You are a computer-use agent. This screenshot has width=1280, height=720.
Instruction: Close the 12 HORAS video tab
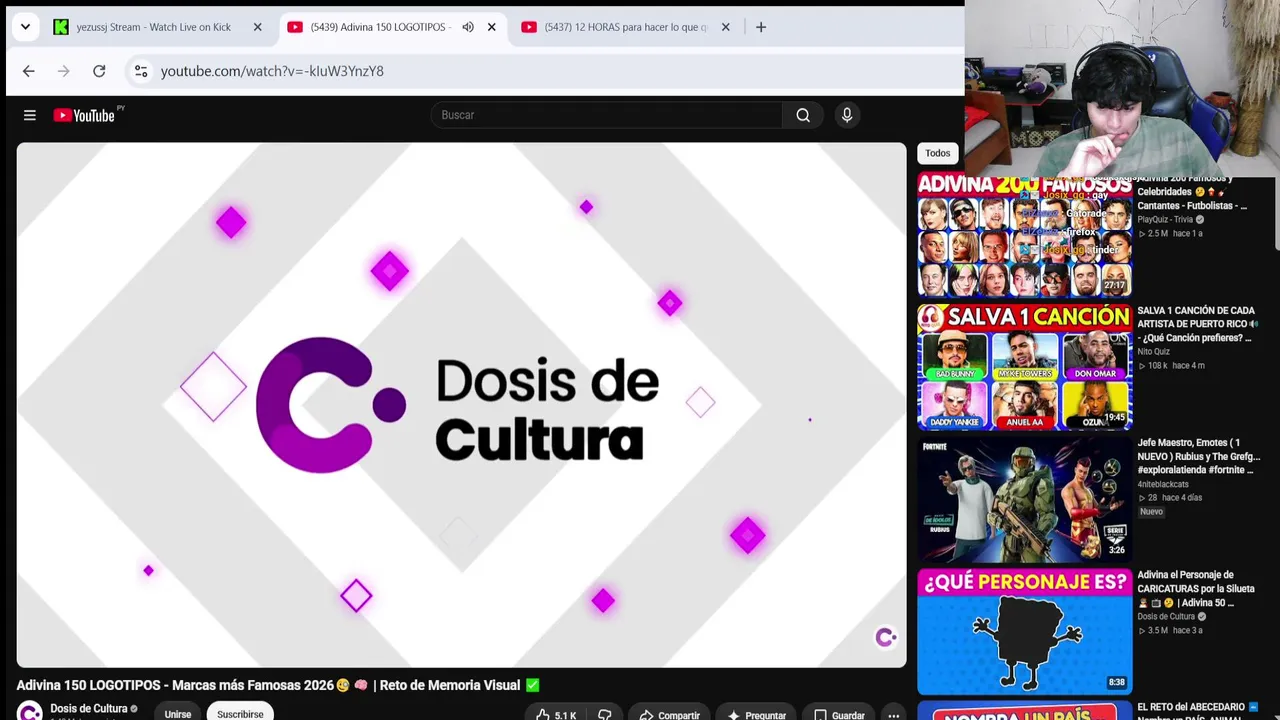pos(725,27)
